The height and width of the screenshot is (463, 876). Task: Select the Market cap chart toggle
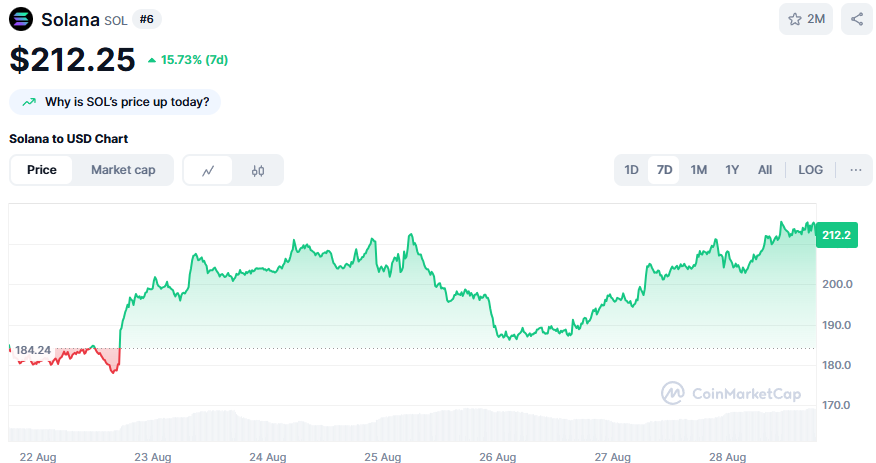pyautogui.click(x=123, y=170)
